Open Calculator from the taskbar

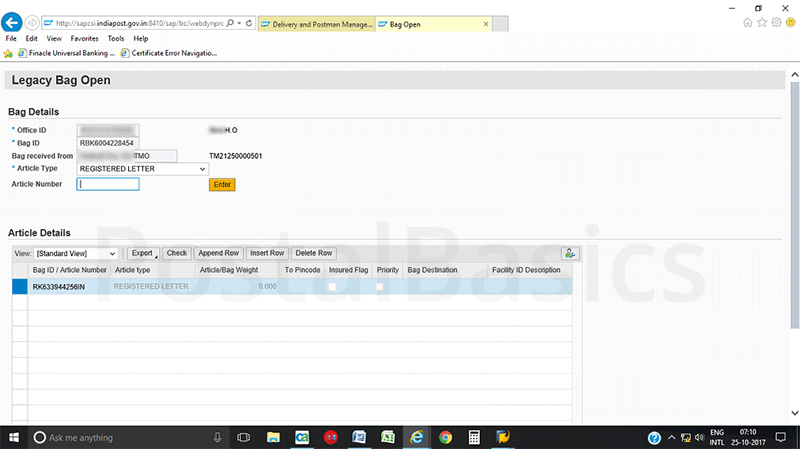tap(475, 438)
